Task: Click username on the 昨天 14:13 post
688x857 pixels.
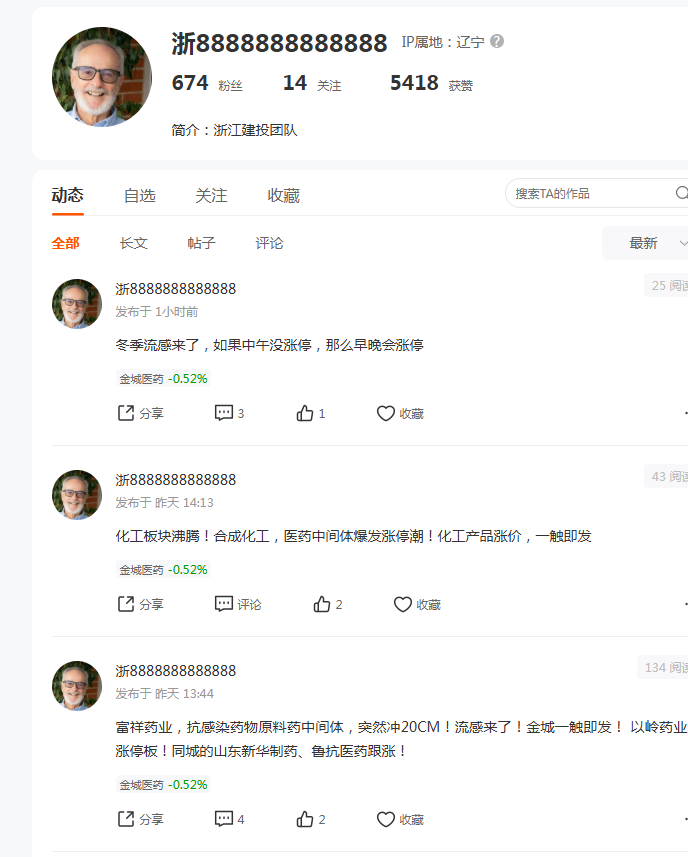Action: 176,479
